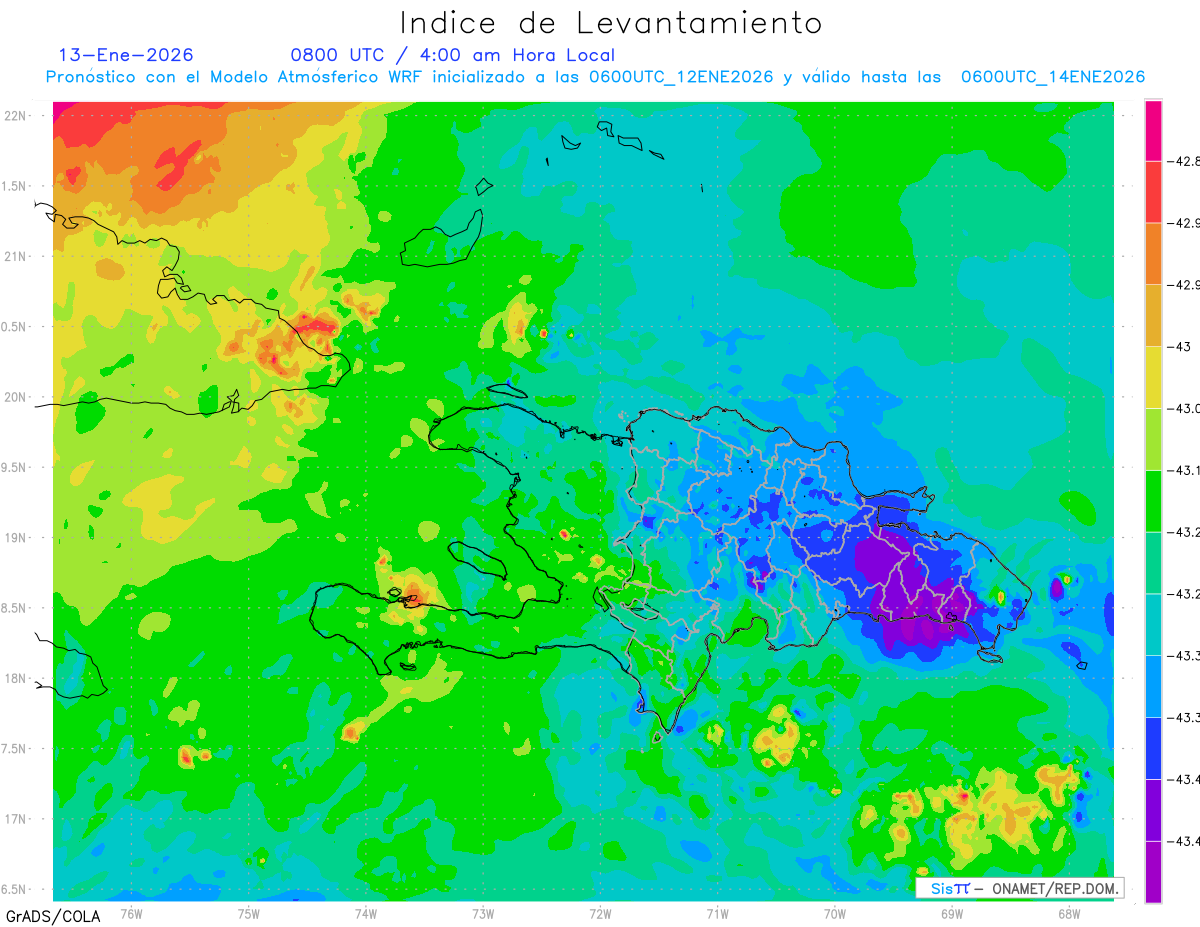Screen dimensions: 1200x927
Task: Pick the orange swatch on the color bar
Action: click(1153, 254)
